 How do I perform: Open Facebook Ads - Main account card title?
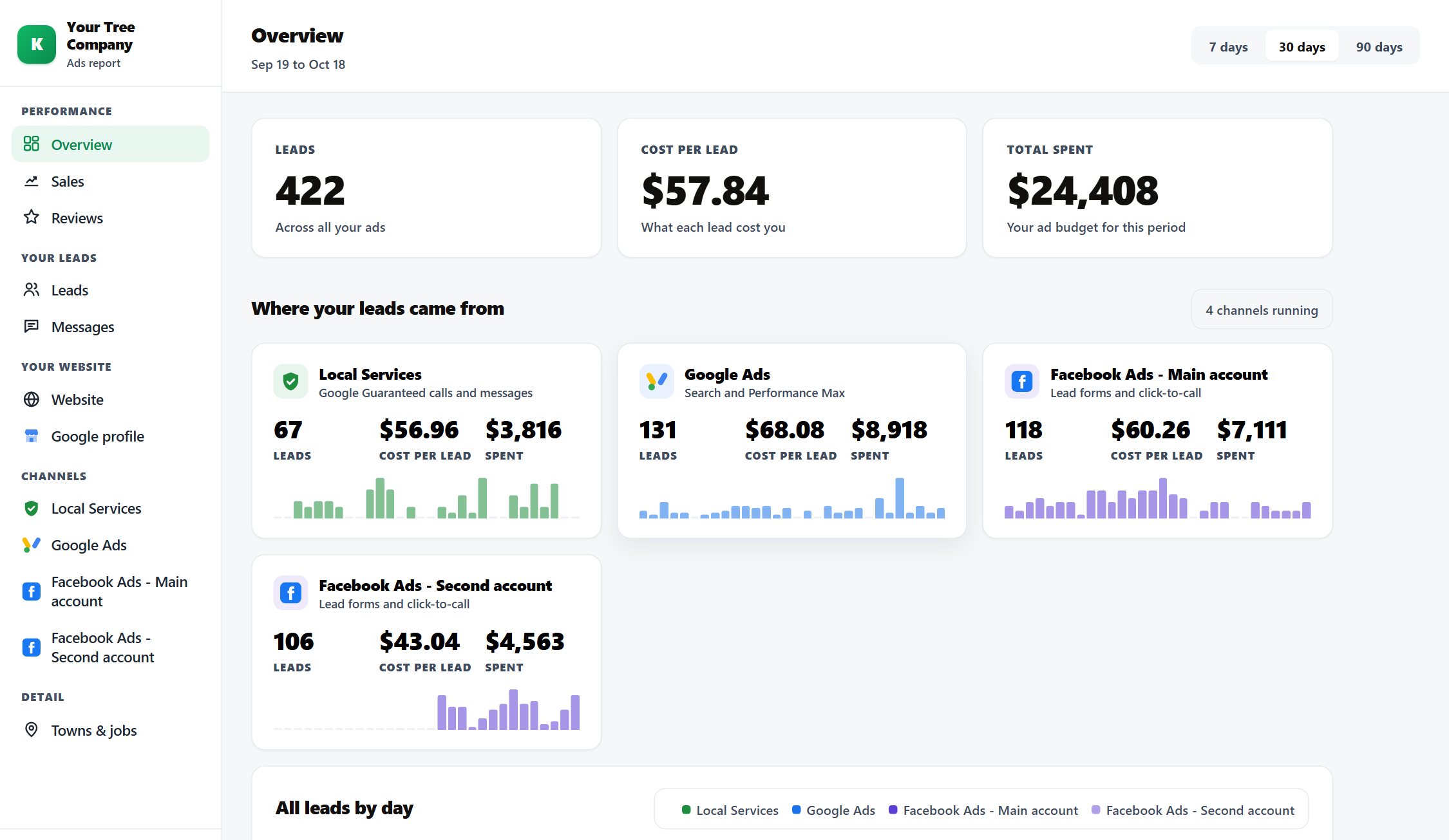(x=1159, y=374)
